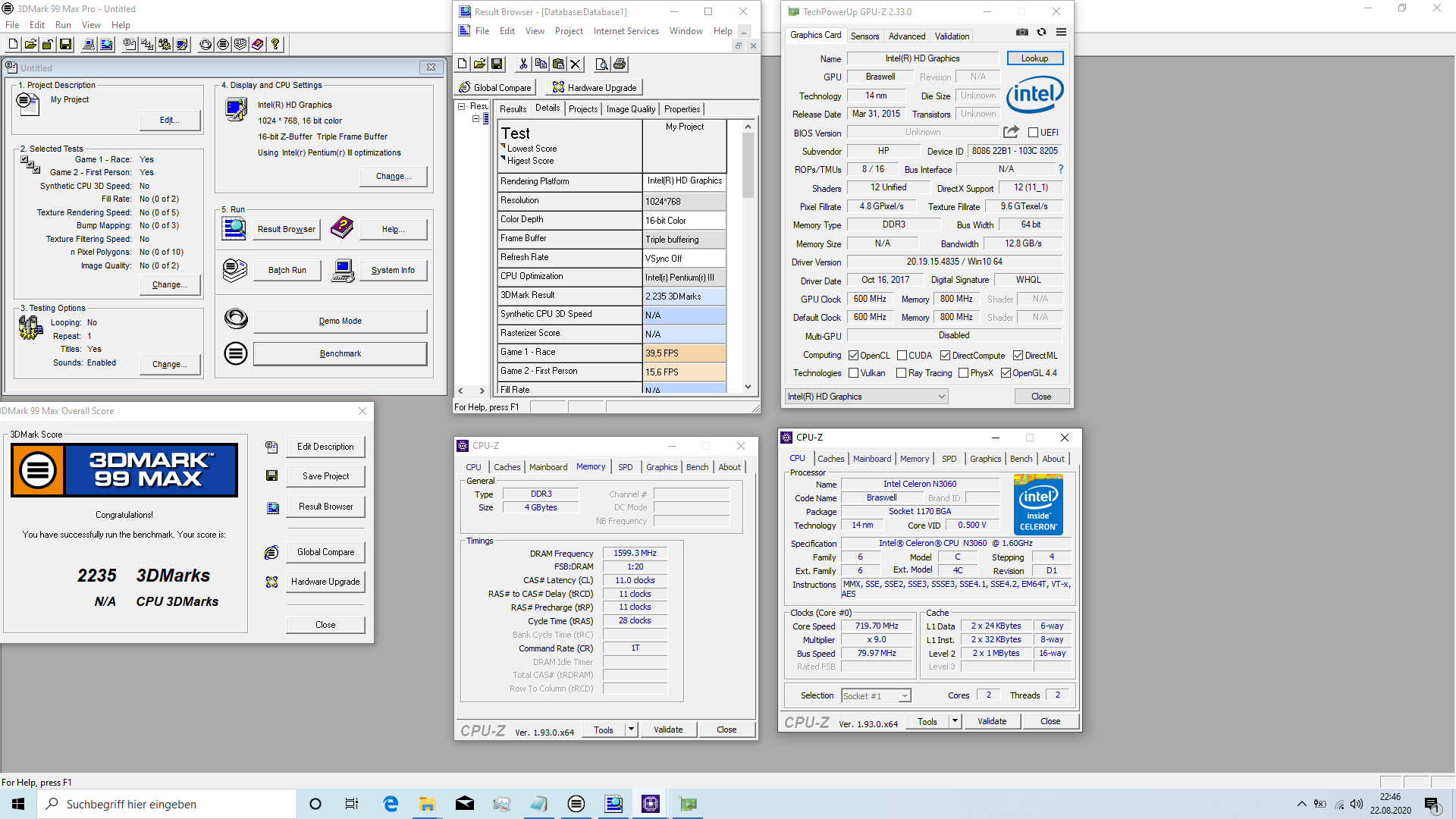Screen dimensions: 1456x819
Task: Toggle OpenCL checkbox in GPU-Z
Action: pos(853,356)
